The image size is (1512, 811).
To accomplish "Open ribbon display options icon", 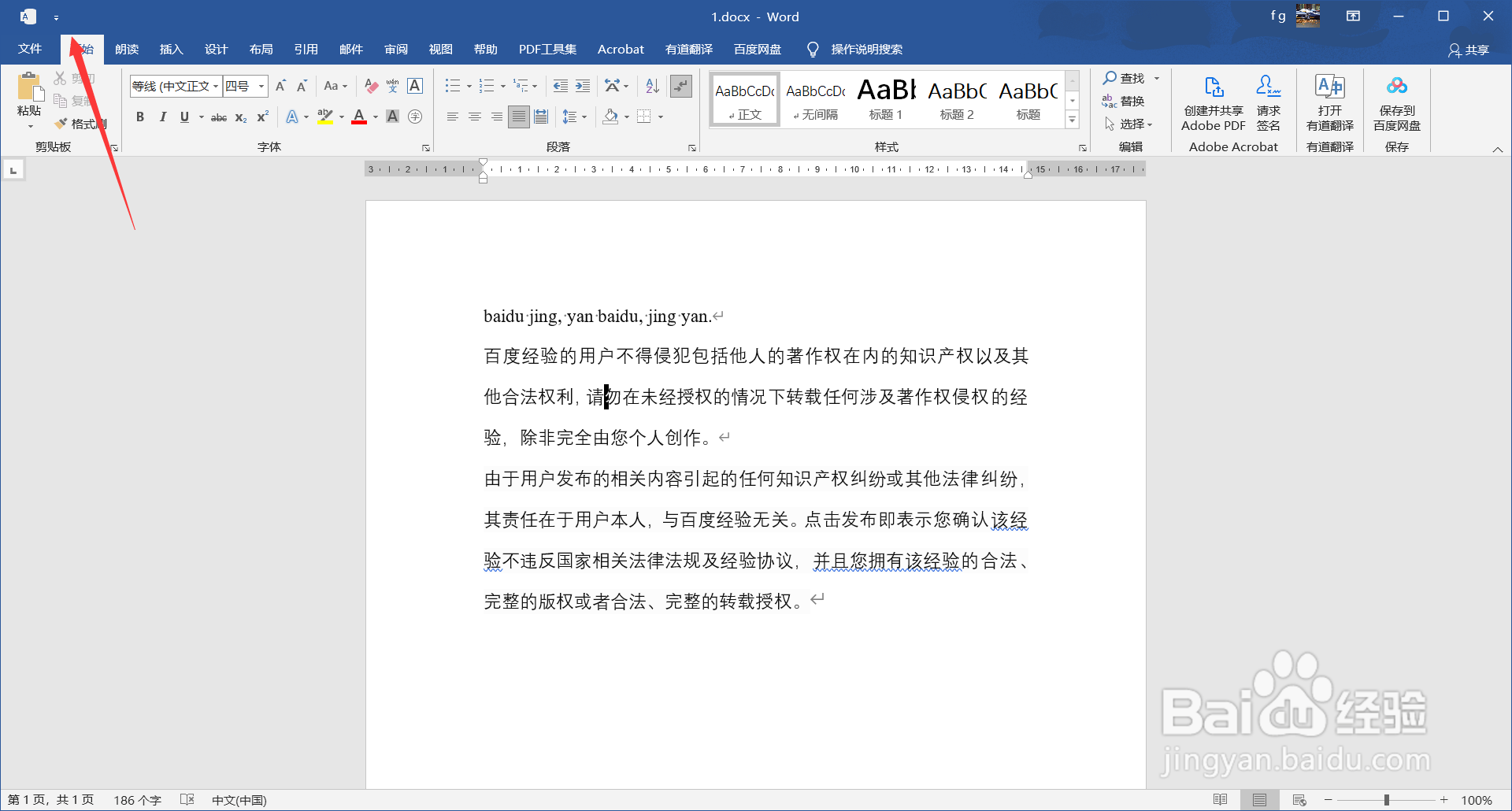I will (1353, 17).
